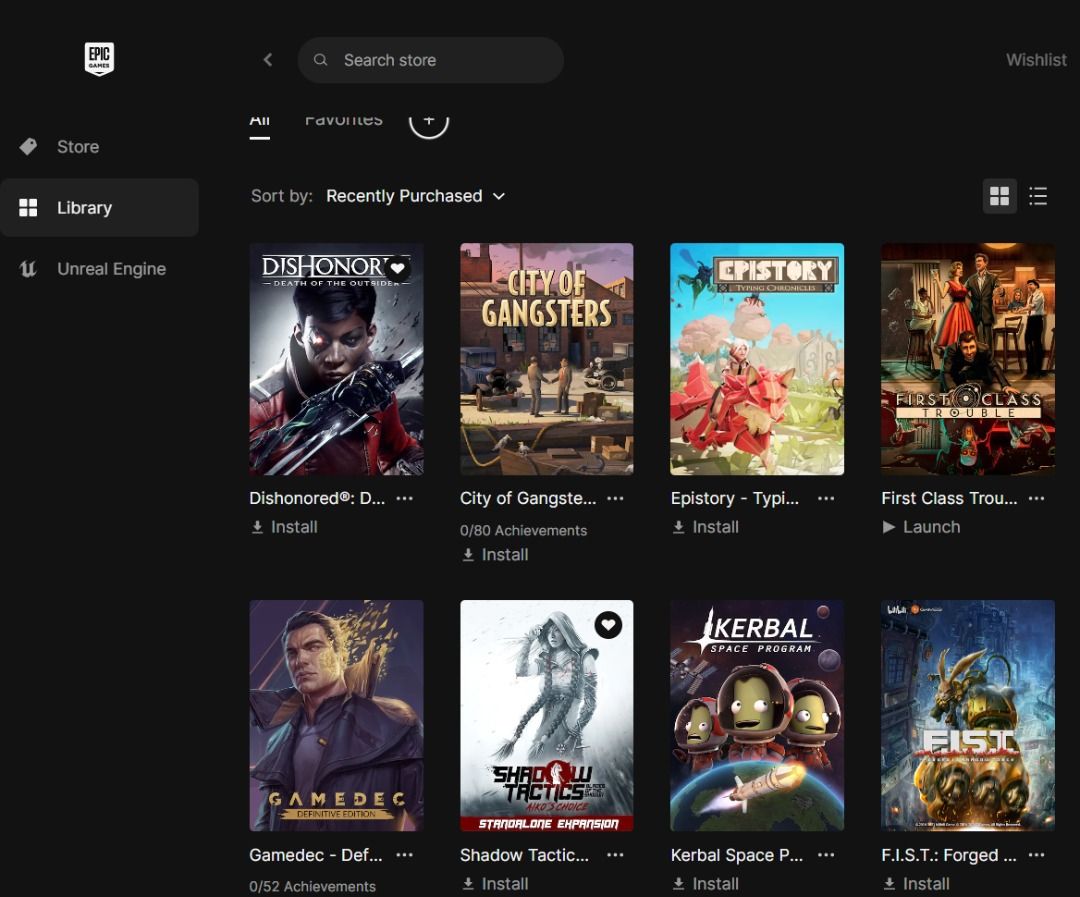
Task: Open the Kerbal Space Program cover
Action: [x=757, y=716]
